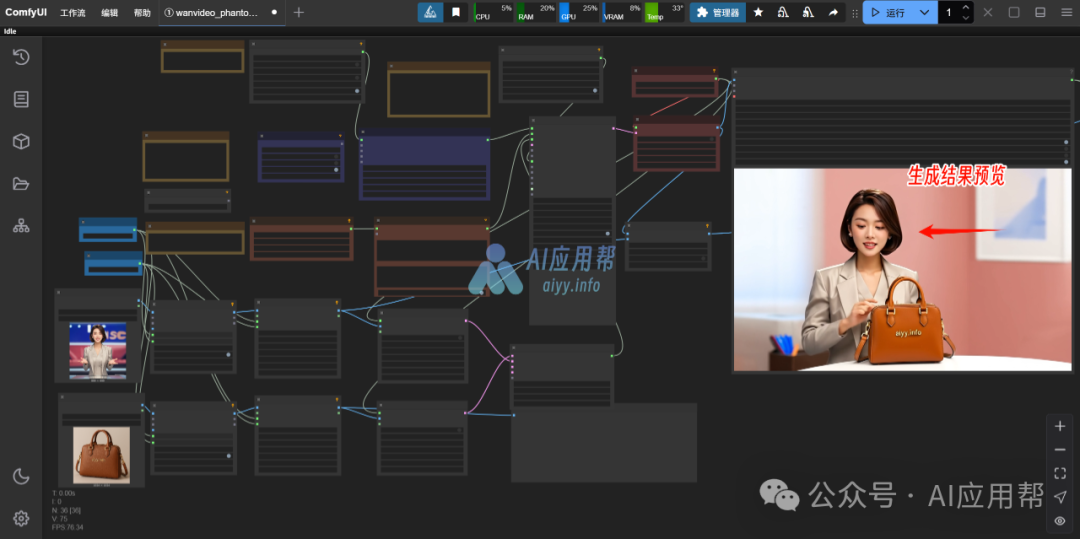The image size is (1080, 539).
Task: Click the GPU usage monitor bar
Action: click(x=579, y=12)
